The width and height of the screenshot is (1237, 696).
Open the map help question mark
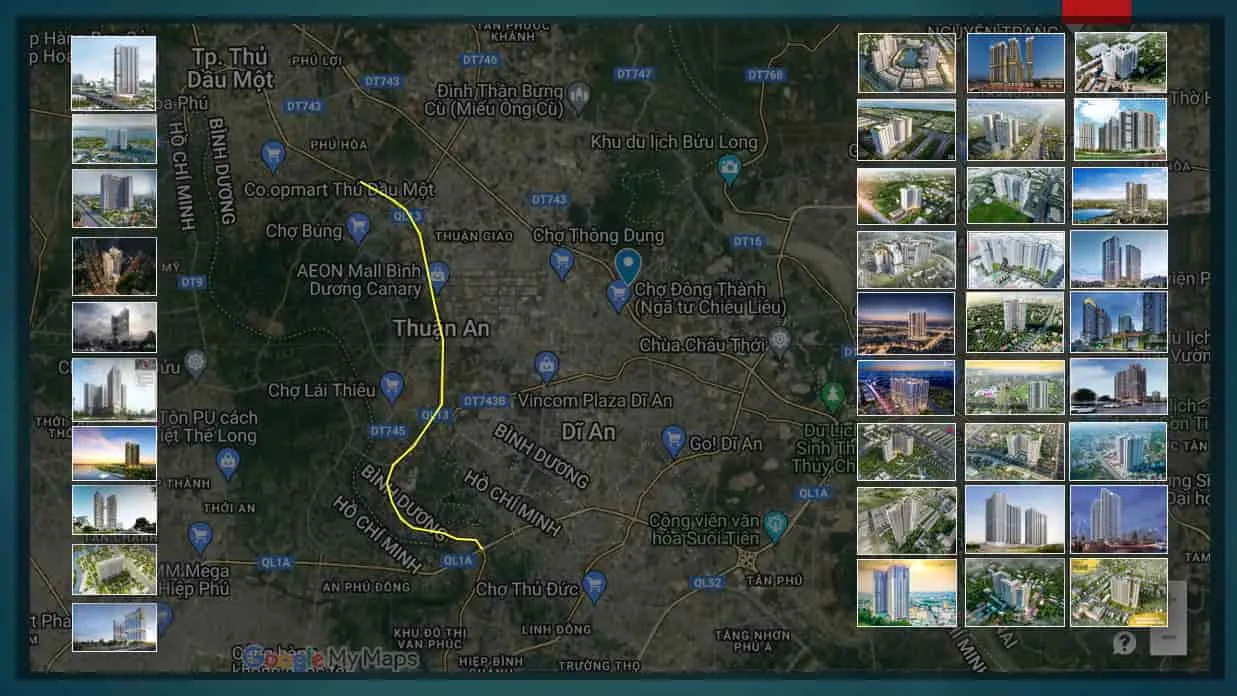[1124, 642]
